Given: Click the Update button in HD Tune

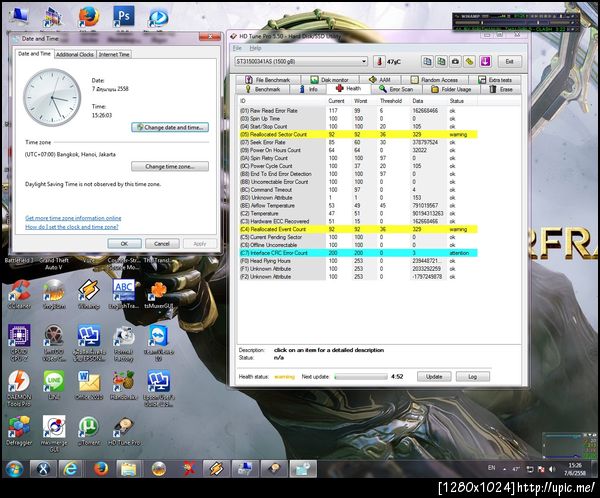Looking at the screenshot, I should pos(434,377).
